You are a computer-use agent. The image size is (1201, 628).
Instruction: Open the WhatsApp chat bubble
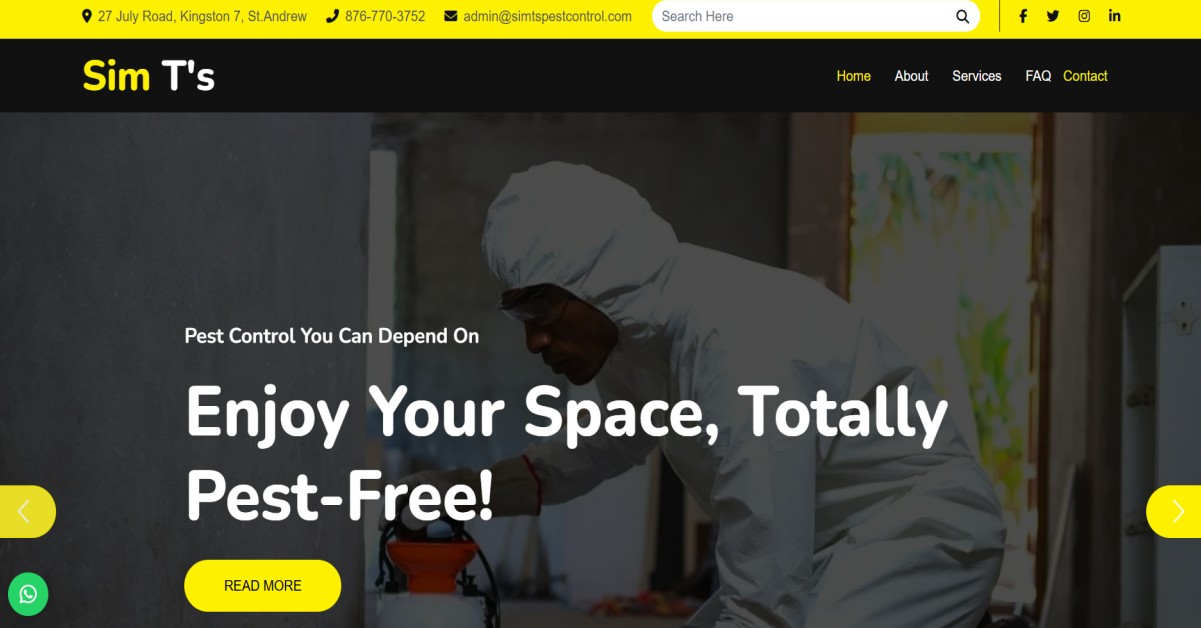28,594
